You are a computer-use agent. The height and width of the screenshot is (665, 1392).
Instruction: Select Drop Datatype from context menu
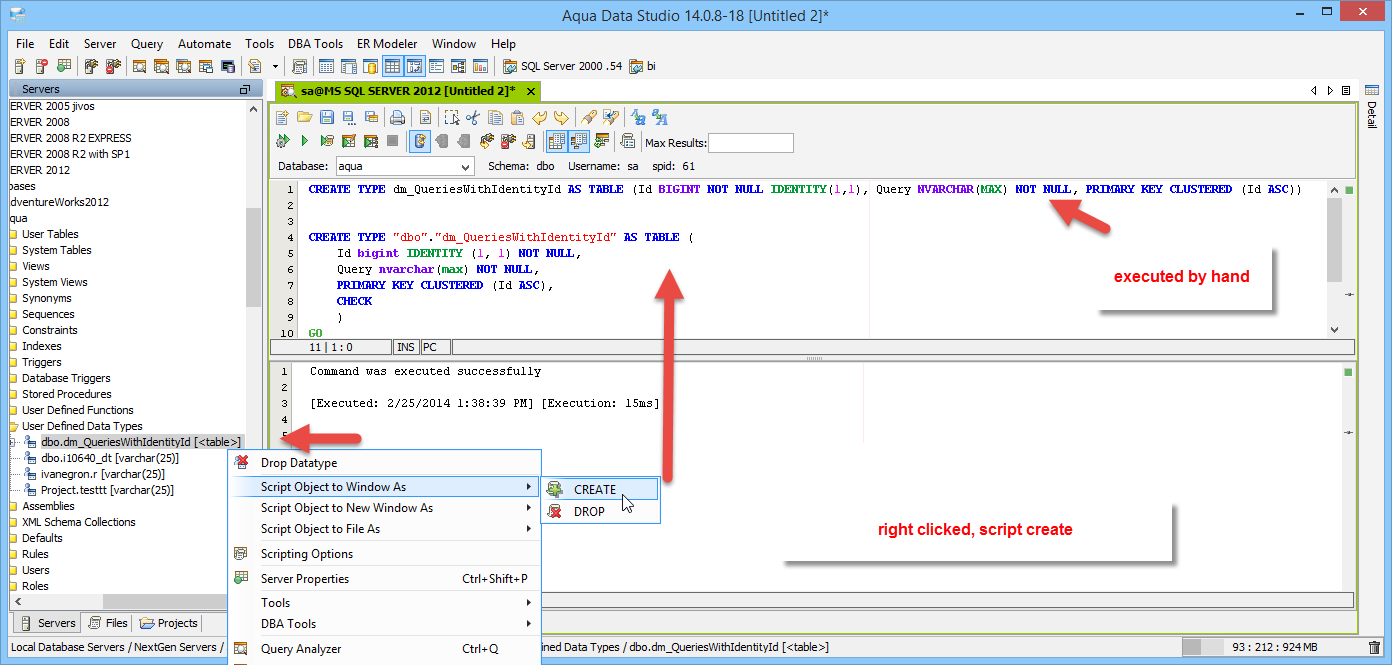(x=385, y=463)
